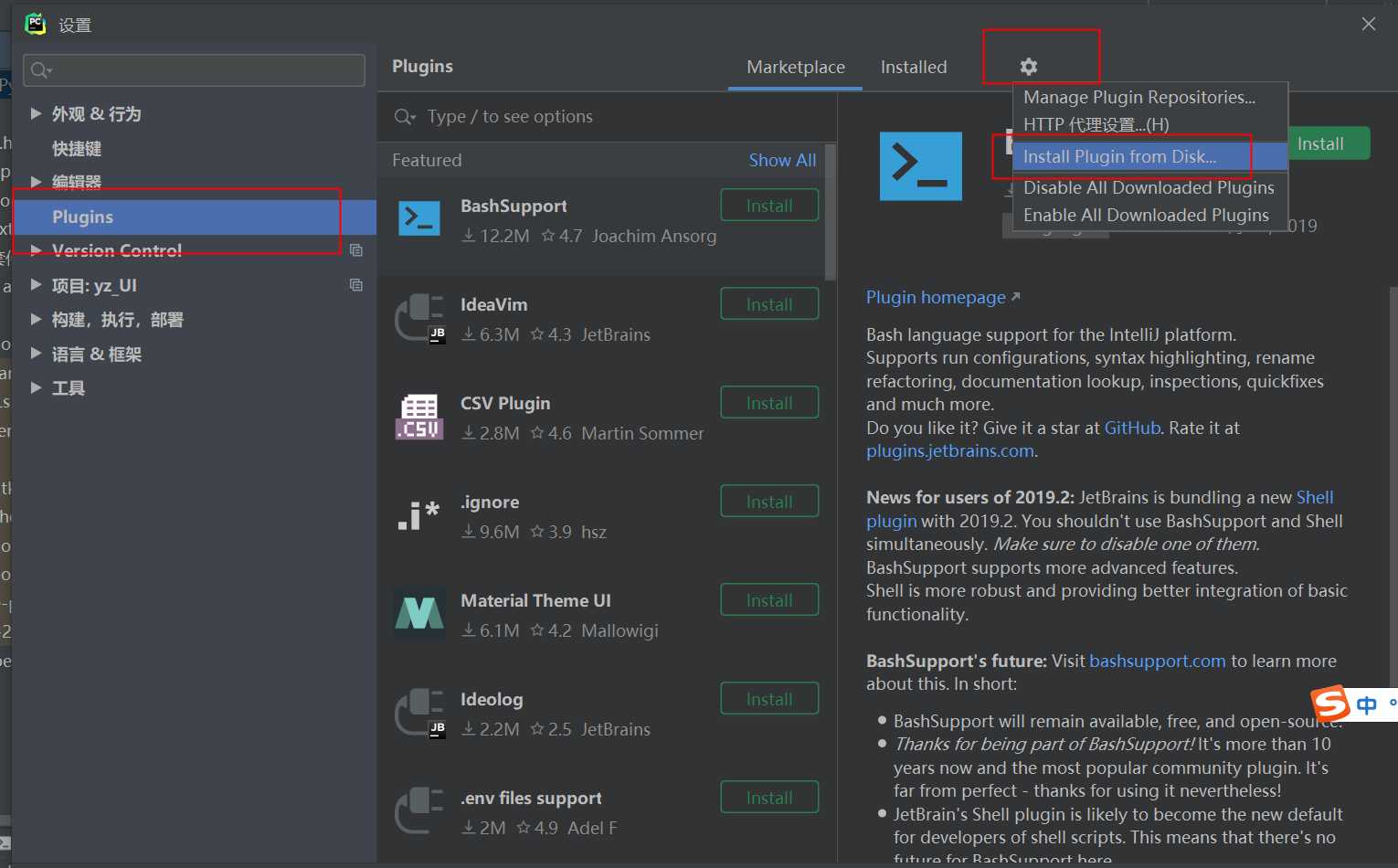Select the IdeaVim plugin name
Viewport: 1398px width, 868px height.
(493, 304)
